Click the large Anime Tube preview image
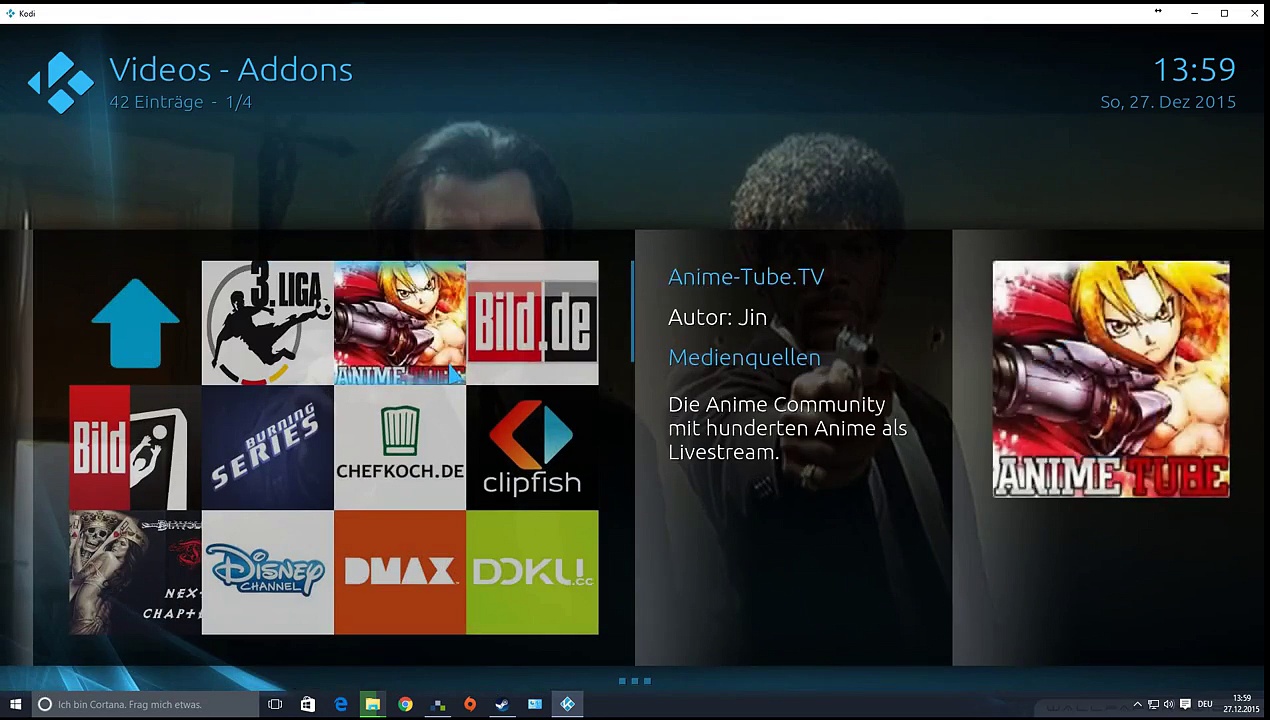 pyautogui.click(x=1110, y=379)
